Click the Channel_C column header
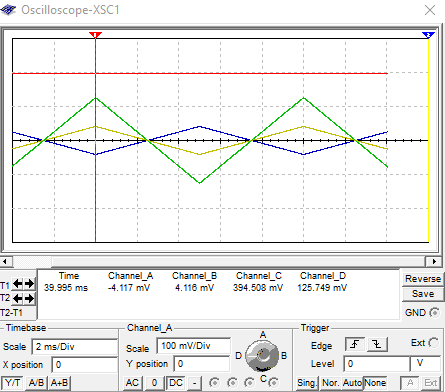Viewport: 445px width, 392px height. [x=259, y=276]
